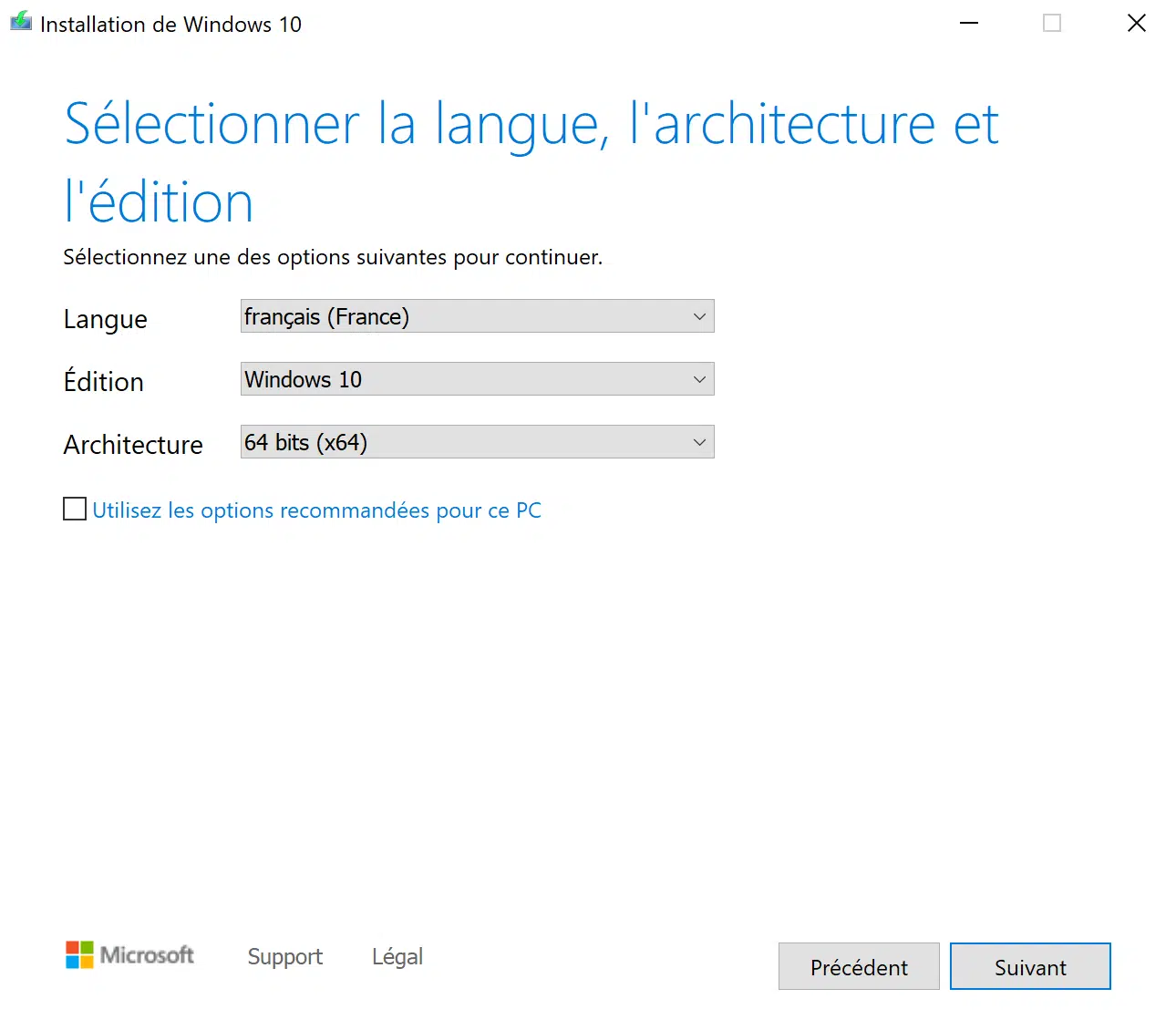The image size is (1176, 1030).
Task: Click the Architecture field label
Action: click(x=133, y=445)
